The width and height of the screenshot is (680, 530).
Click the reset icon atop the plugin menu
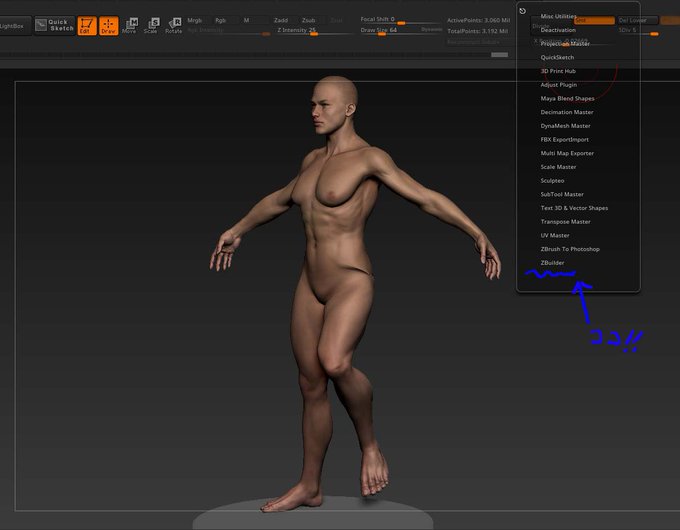tap(523, 11)
